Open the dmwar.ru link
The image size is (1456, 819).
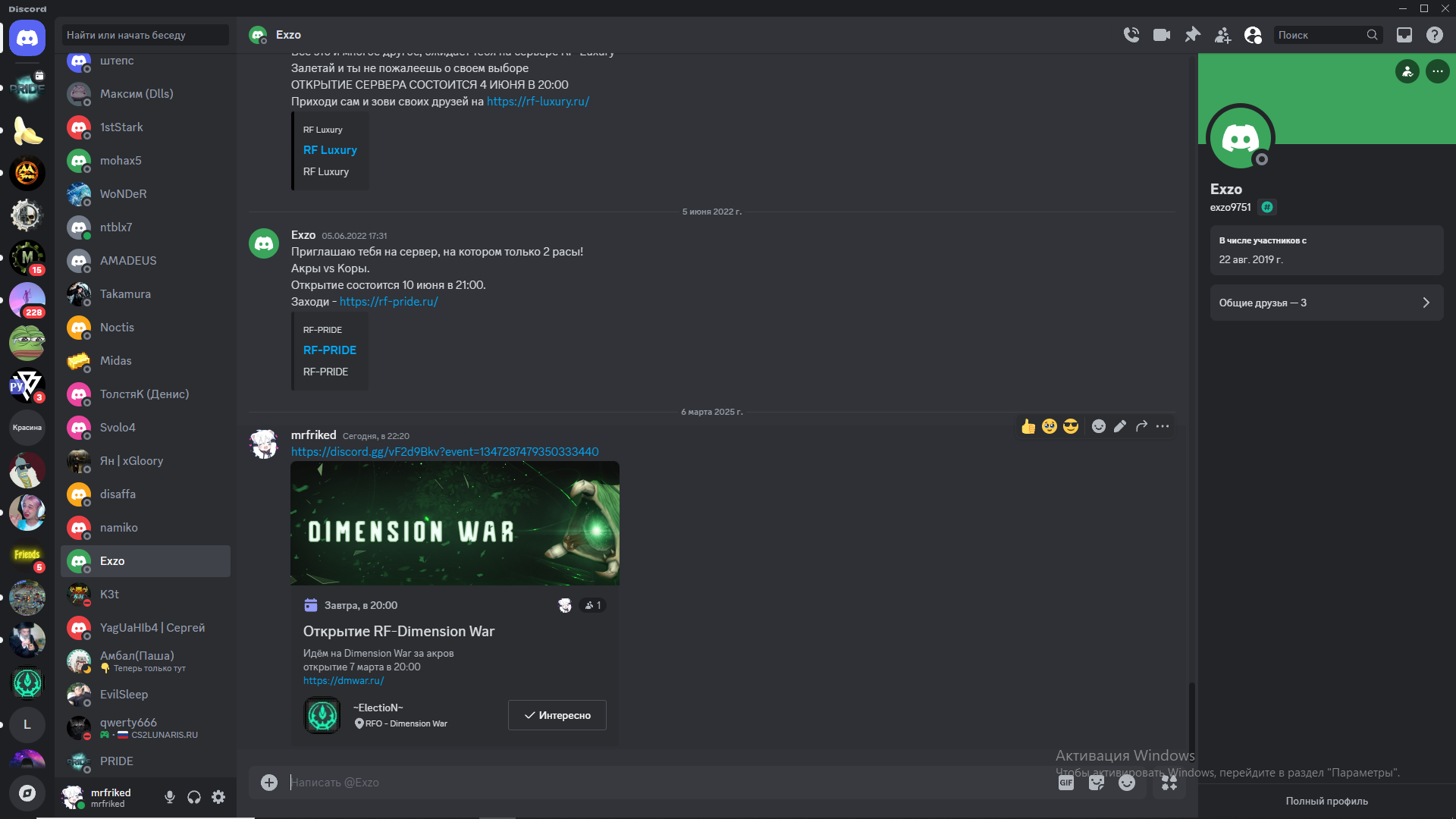(344, 680)
